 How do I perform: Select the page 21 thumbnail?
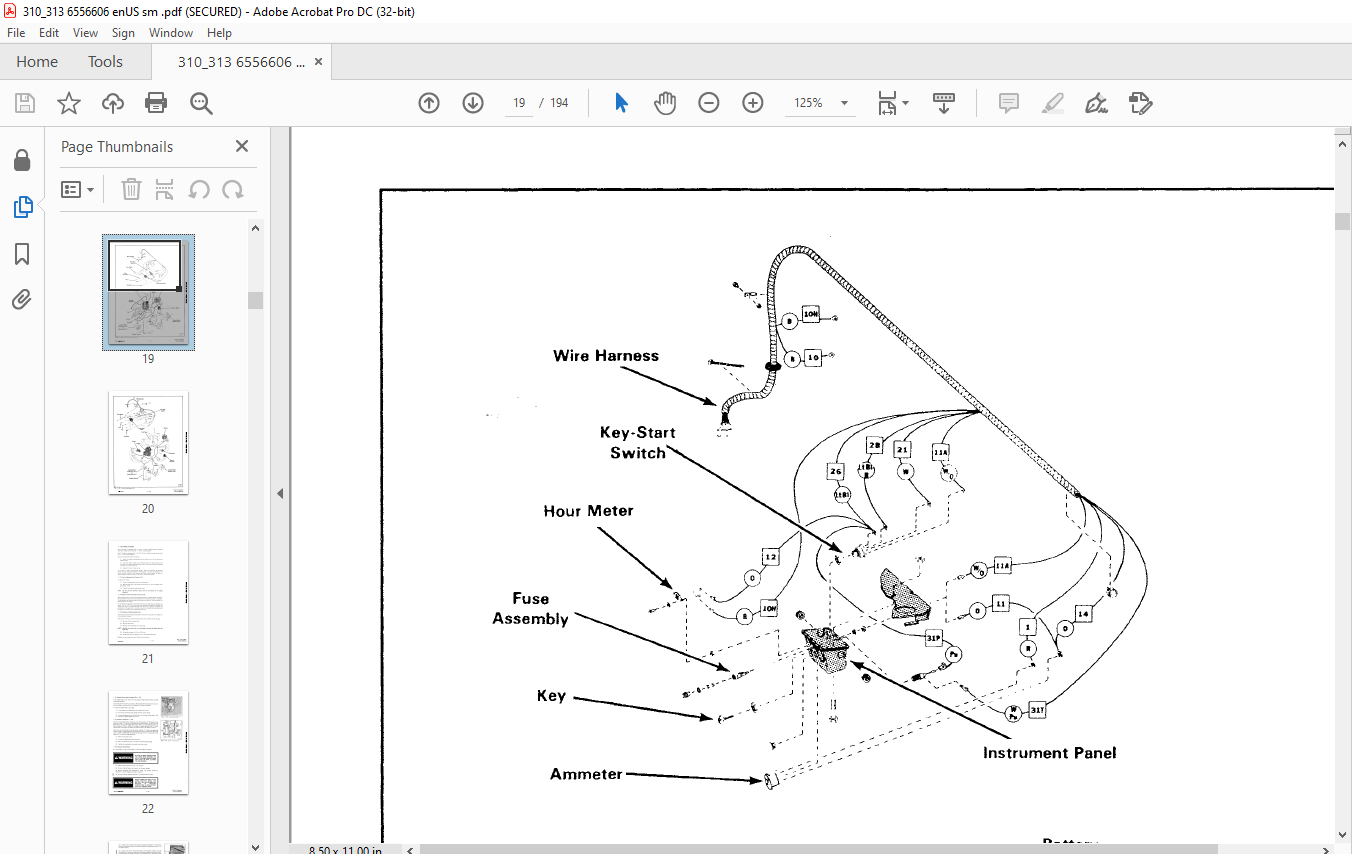click(x=148, y=593)
